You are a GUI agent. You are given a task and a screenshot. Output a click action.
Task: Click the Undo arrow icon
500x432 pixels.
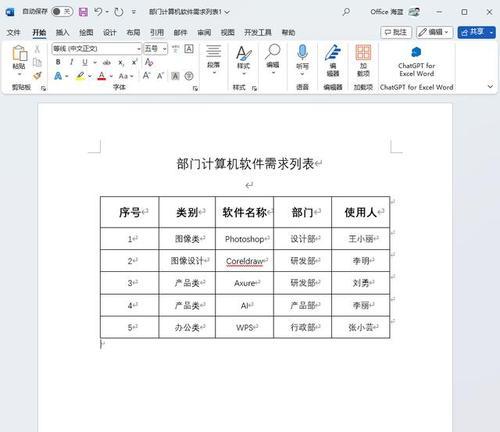98,12
